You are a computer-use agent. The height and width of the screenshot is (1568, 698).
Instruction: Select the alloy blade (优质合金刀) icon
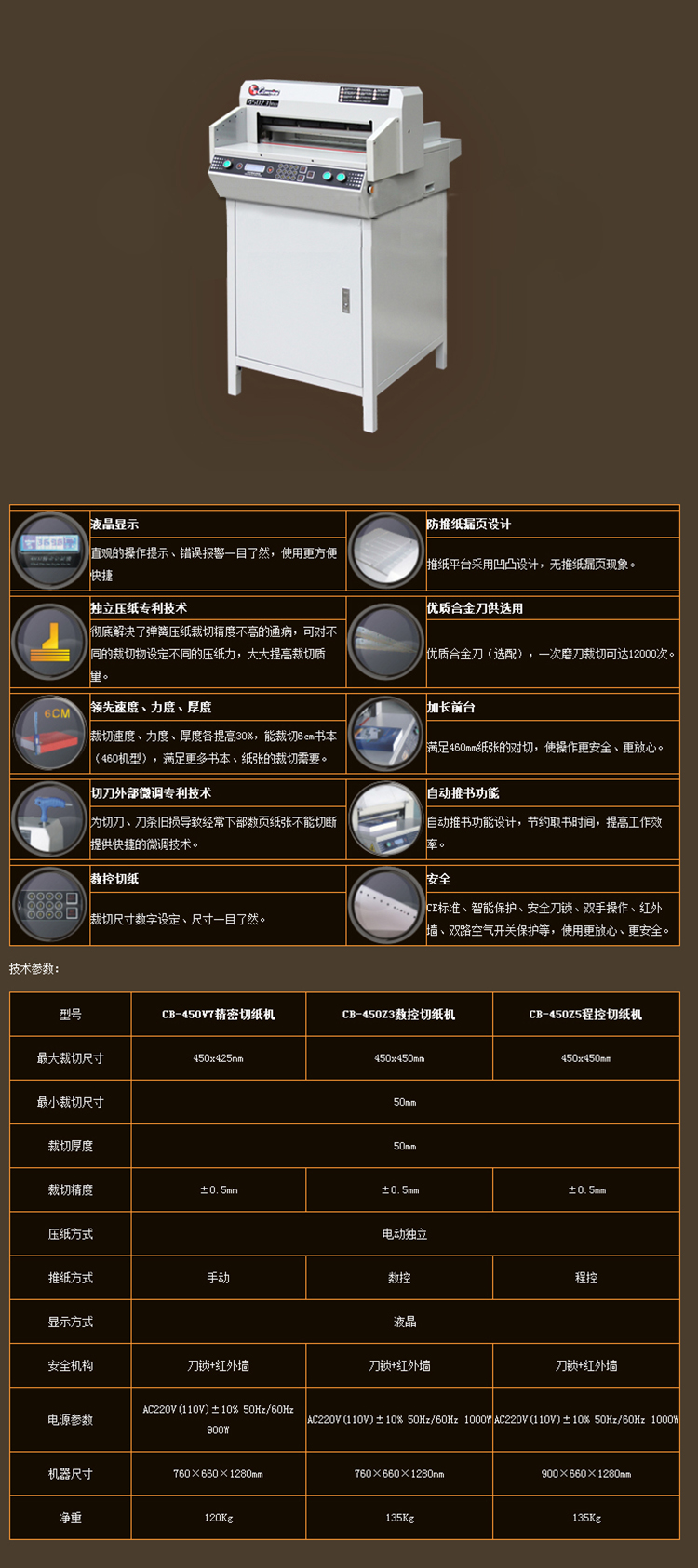coord(386,642)
